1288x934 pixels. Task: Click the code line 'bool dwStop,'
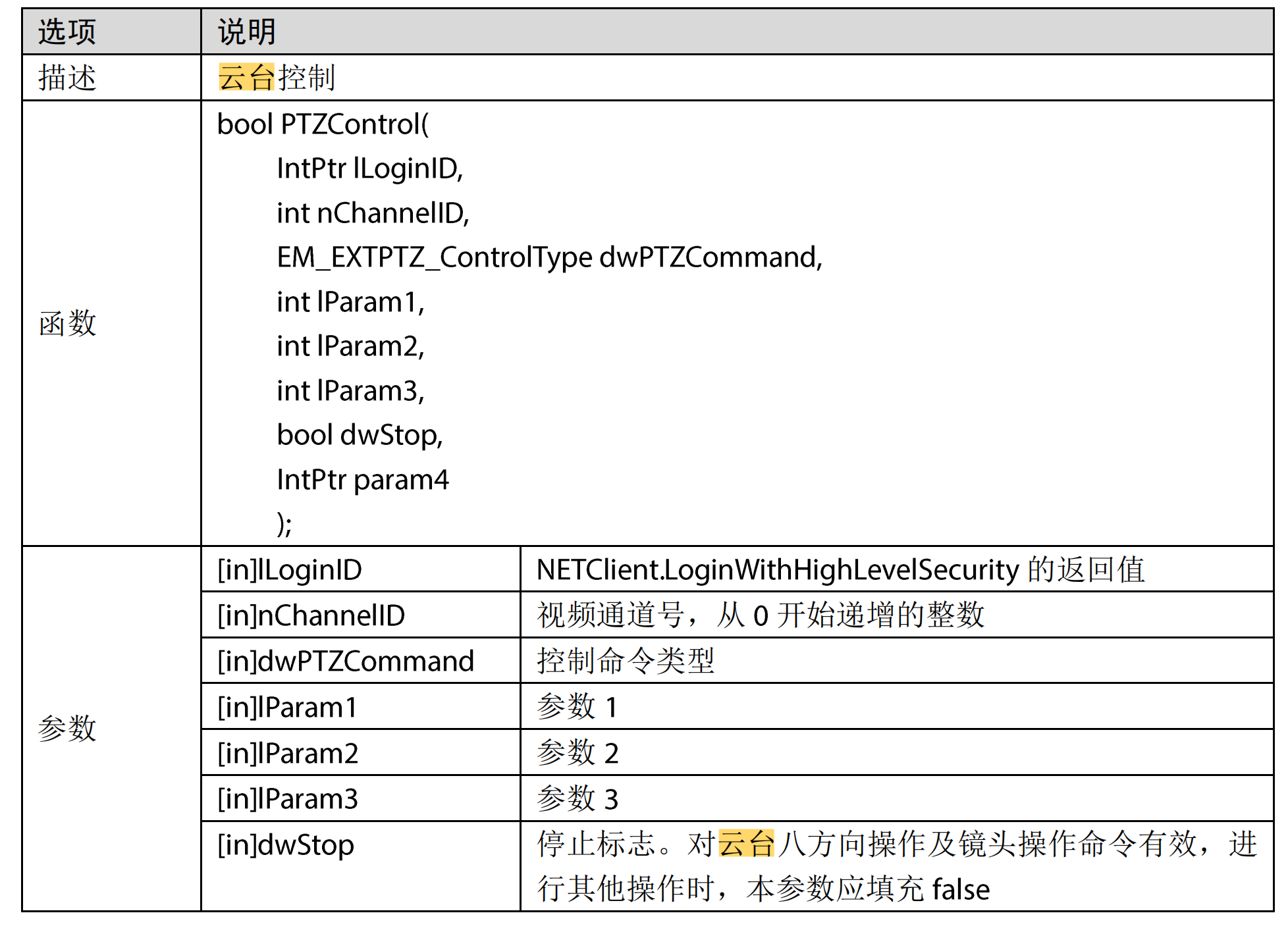point(360,435)
